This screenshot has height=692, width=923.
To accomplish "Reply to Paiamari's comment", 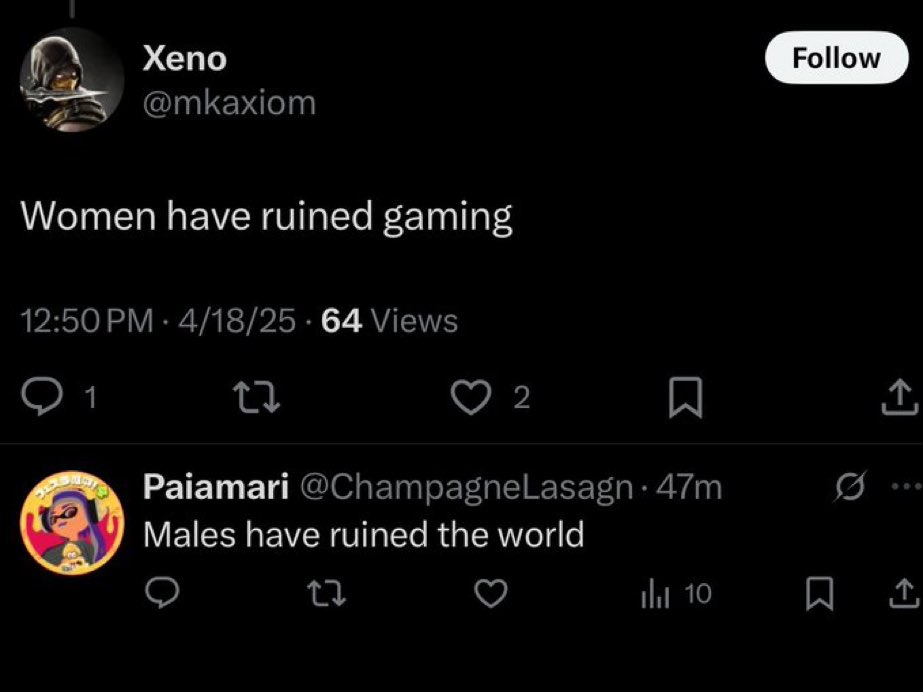I will pyautogui.click(x=159, y=594).
